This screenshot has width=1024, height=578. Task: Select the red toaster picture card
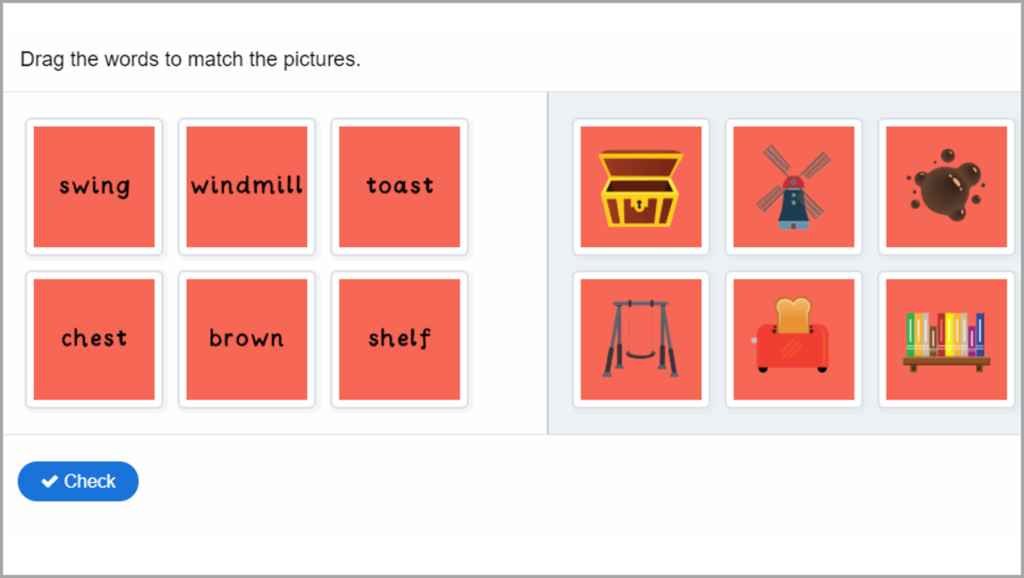[793, 339]
